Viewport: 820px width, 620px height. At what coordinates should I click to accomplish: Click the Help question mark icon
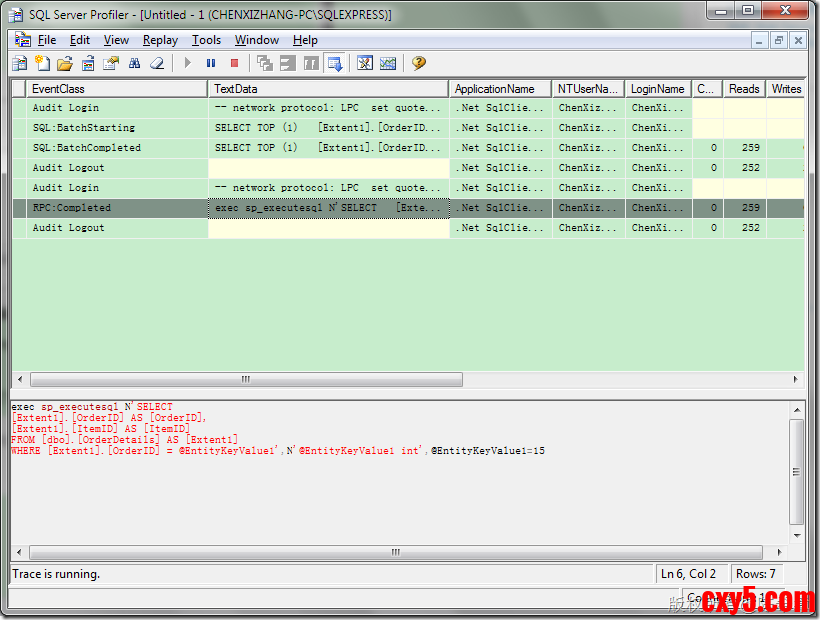coord(418,63)
